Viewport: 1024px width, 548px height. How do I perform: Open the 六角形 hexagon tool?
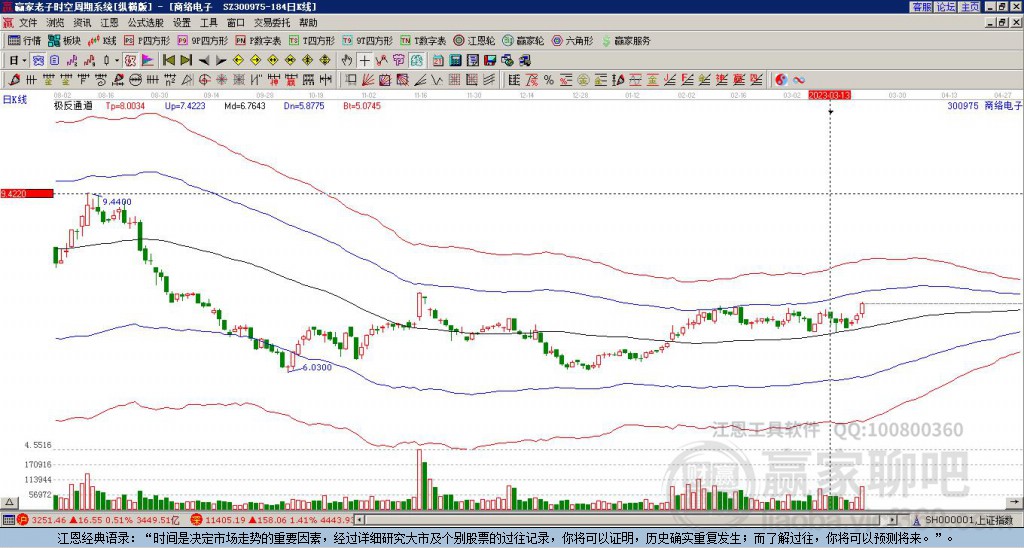tap(572, 40)
